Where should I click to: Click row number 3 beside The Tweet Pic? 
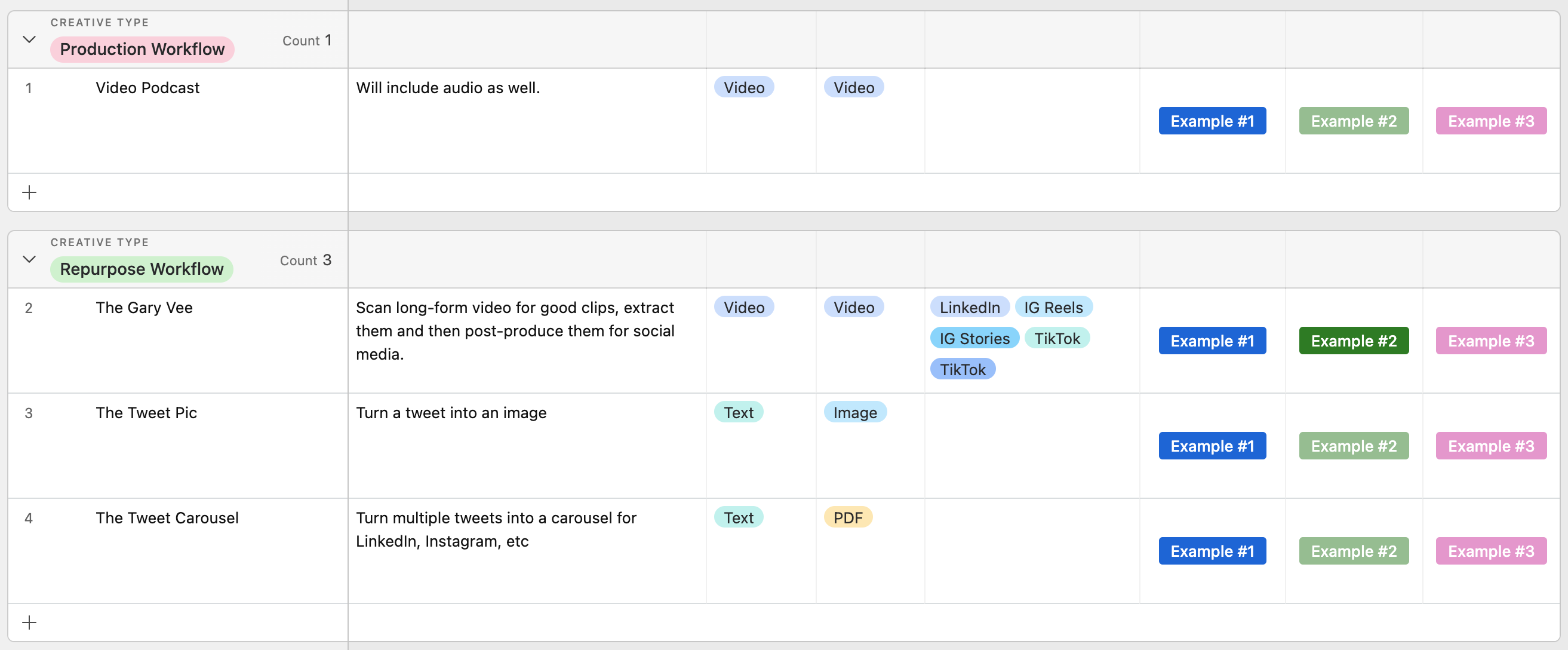(x=29, y=412)
